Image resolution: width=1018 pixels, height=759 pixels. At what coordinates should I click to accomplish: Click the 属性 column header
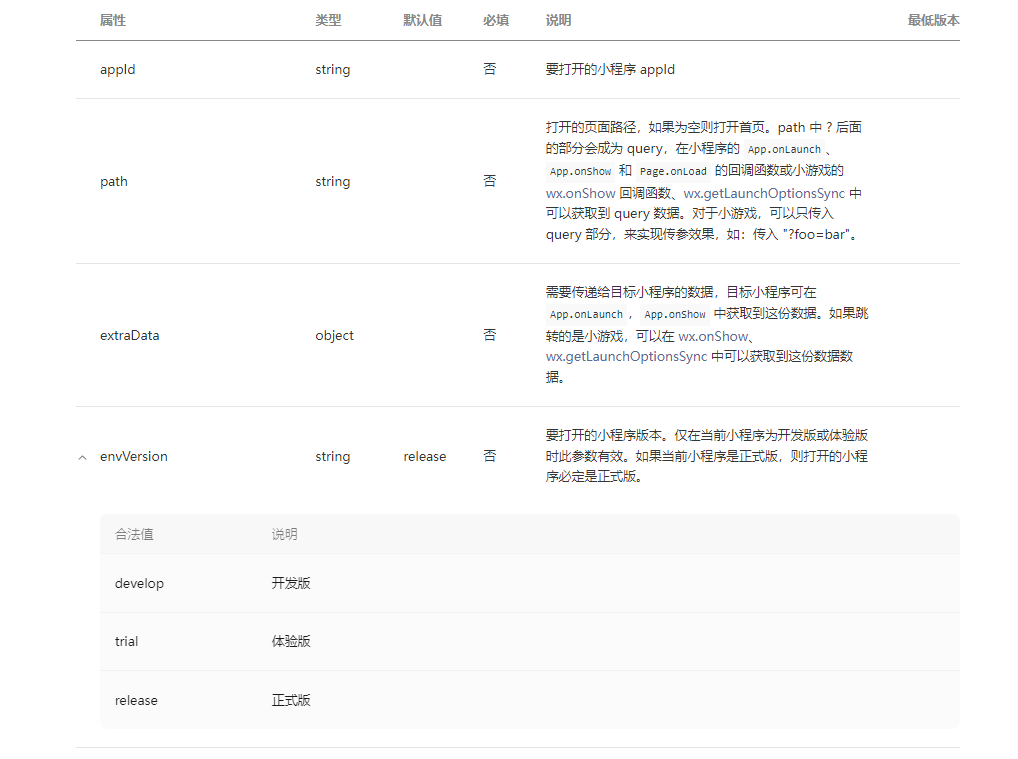point(112,20)
